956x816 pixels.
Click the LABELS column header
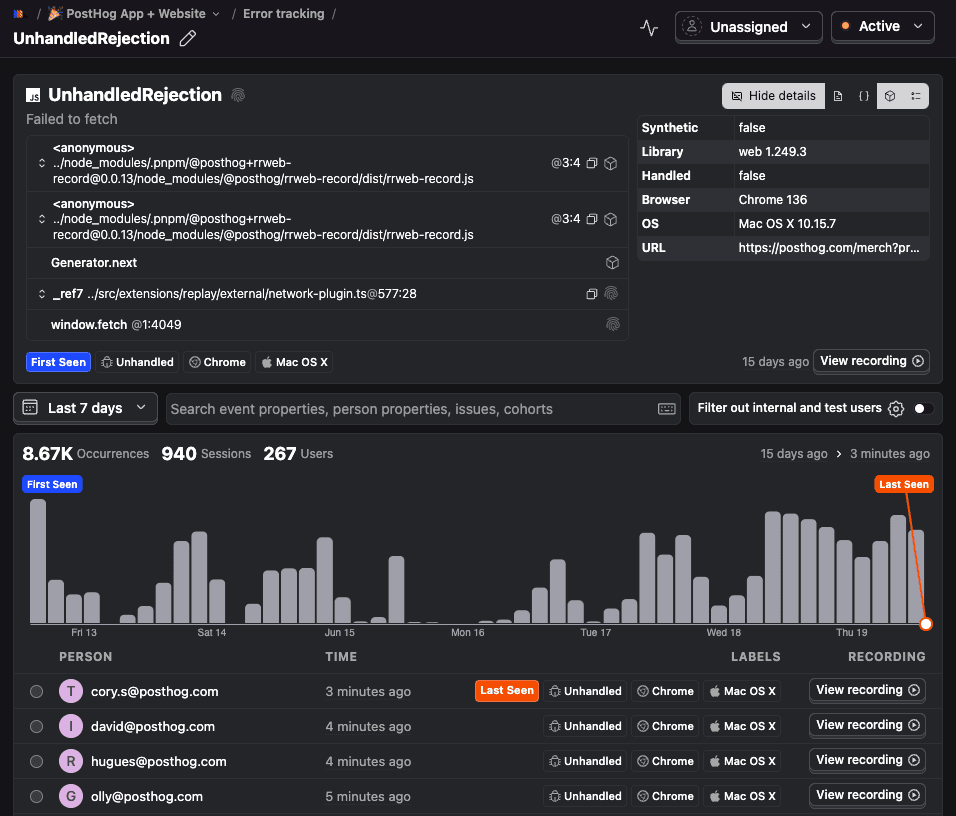pos(755,657)
